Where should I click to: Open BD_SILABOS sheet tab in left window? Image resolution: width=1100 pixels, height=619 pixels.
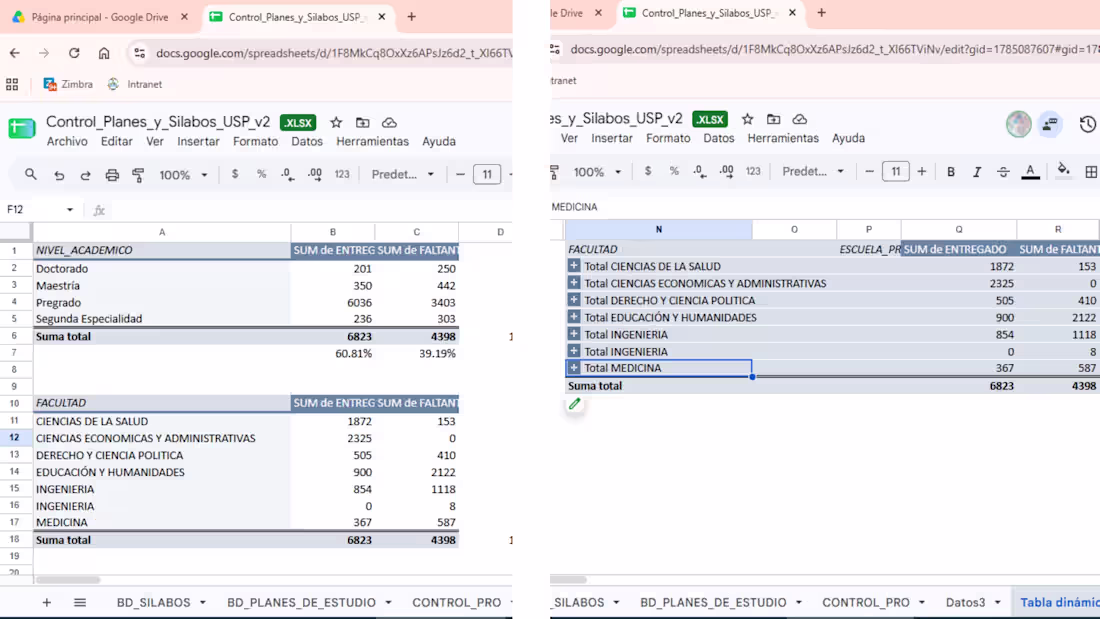[154, 602]
